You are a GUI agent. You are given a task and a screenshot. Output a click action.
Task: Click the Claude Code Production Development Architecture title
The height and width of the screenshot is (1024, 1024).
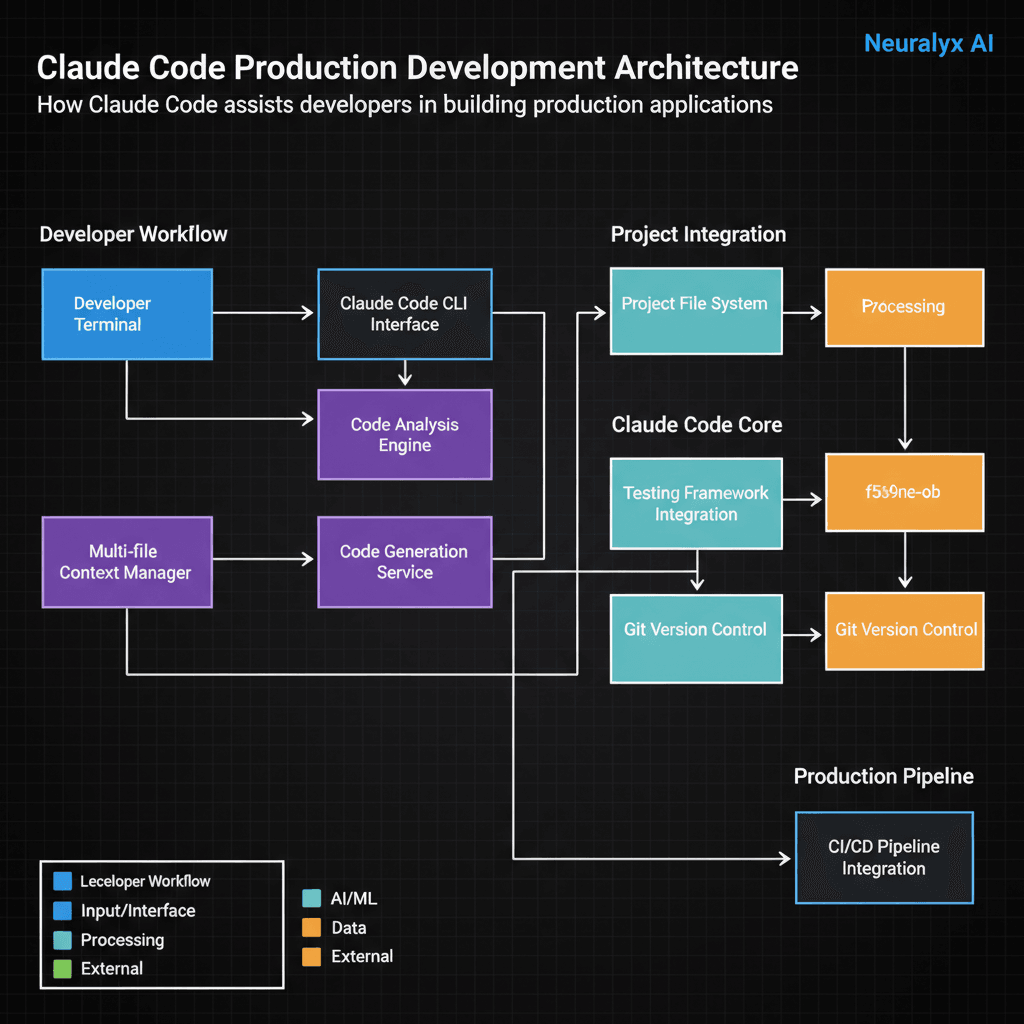[x=417, y=68]
